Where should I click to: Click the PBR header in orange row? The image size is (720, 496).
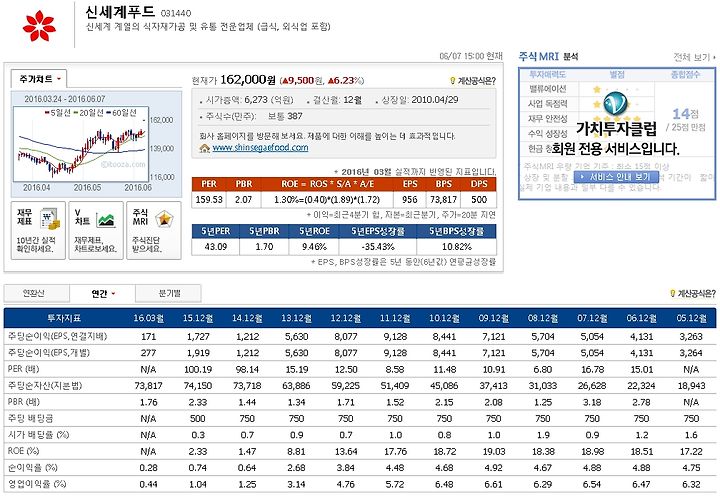(244, 184)
